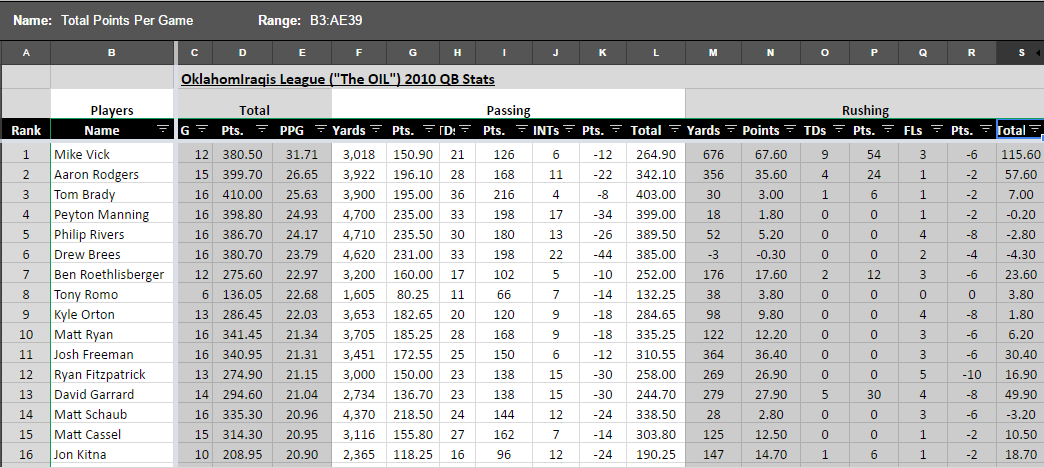The width and height of the screenshot is (1044, 468).
Task: Select Drew Brees' rushing yards -3
Action: (713, 254)
